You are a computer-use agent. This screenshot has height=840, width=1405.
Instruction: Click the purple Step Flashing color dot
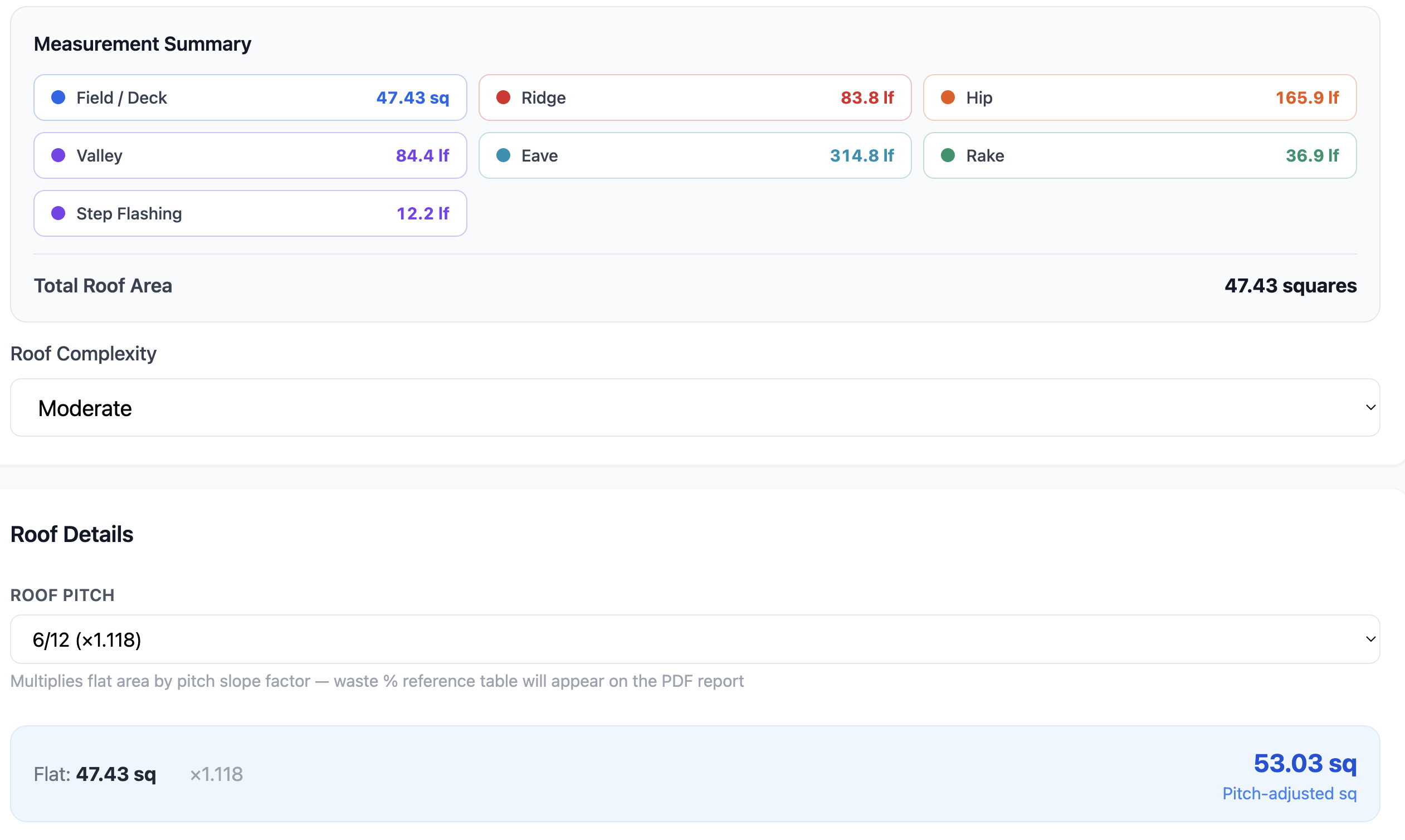[x=58, y=213]
